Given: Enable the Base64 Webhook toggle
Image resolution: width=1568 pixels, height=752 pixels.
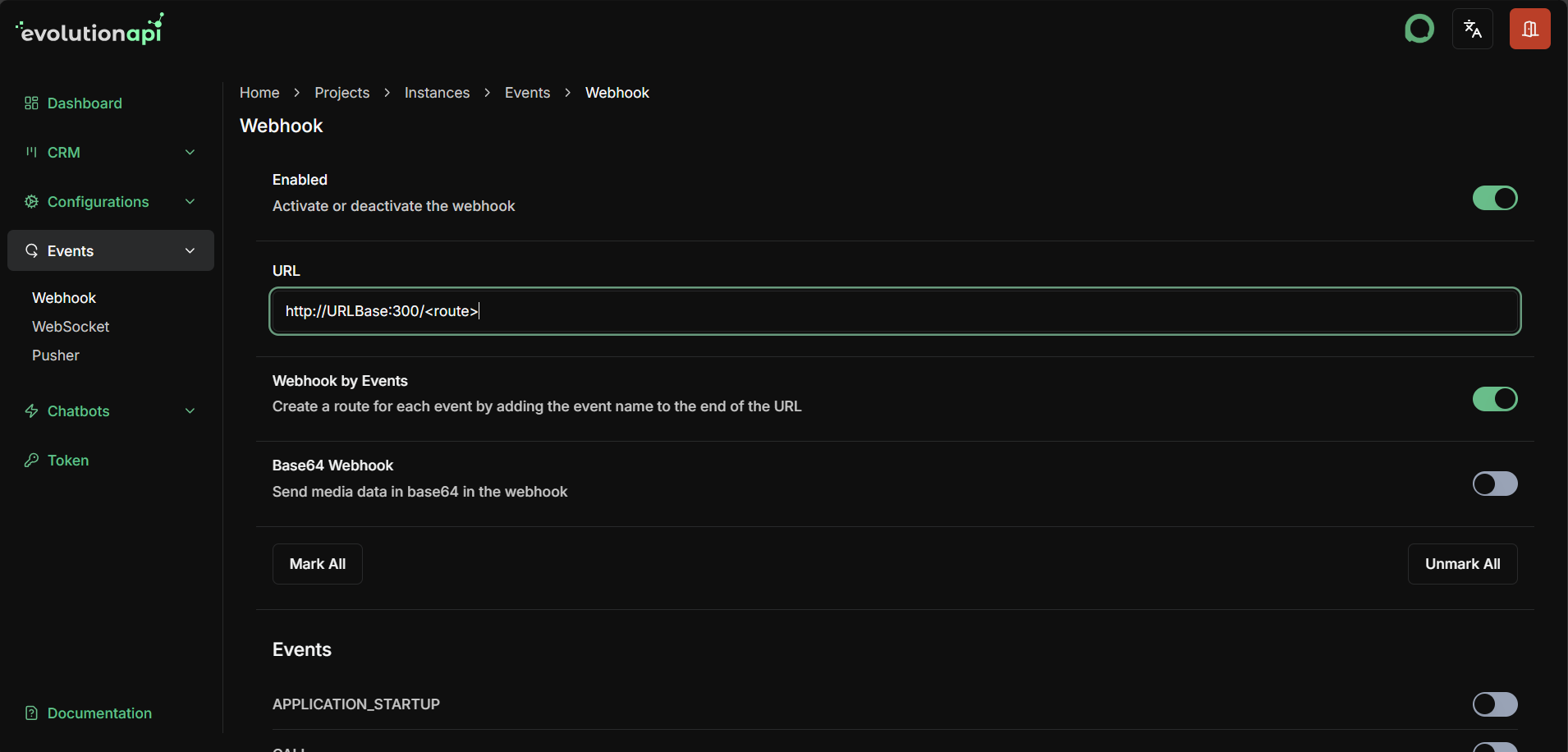Looking at the screenshot, I should click(1493, 484).
